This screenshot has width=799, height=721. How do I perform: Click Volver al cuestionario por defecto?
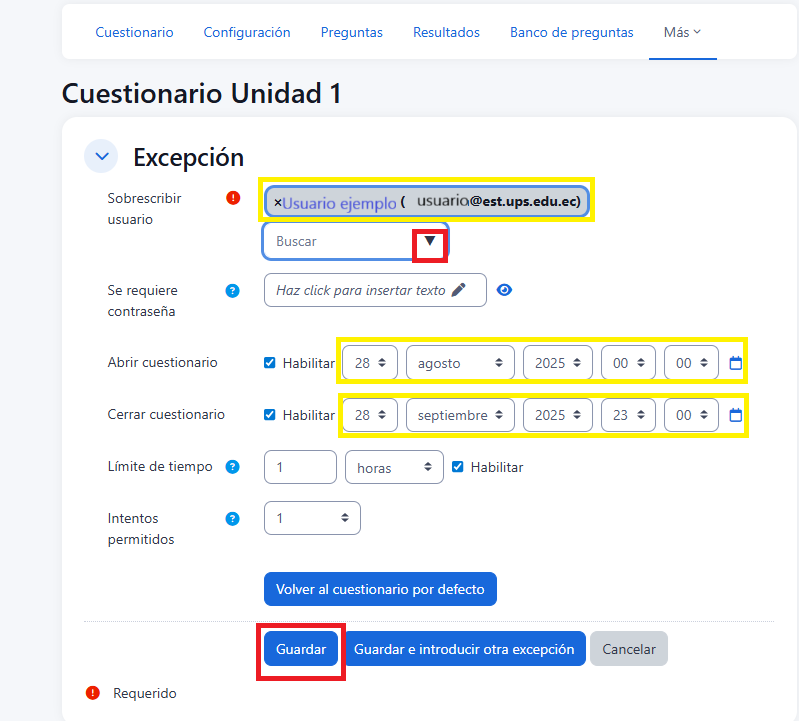[380, 589]
